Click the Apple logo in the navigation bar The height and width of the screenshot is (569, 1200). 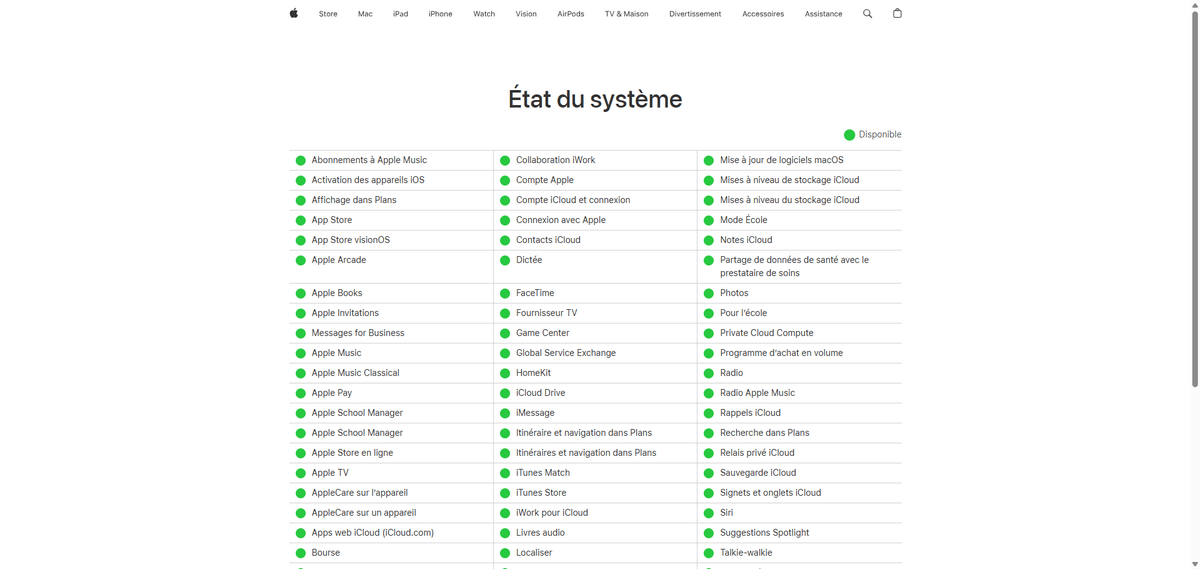point(294,13)
